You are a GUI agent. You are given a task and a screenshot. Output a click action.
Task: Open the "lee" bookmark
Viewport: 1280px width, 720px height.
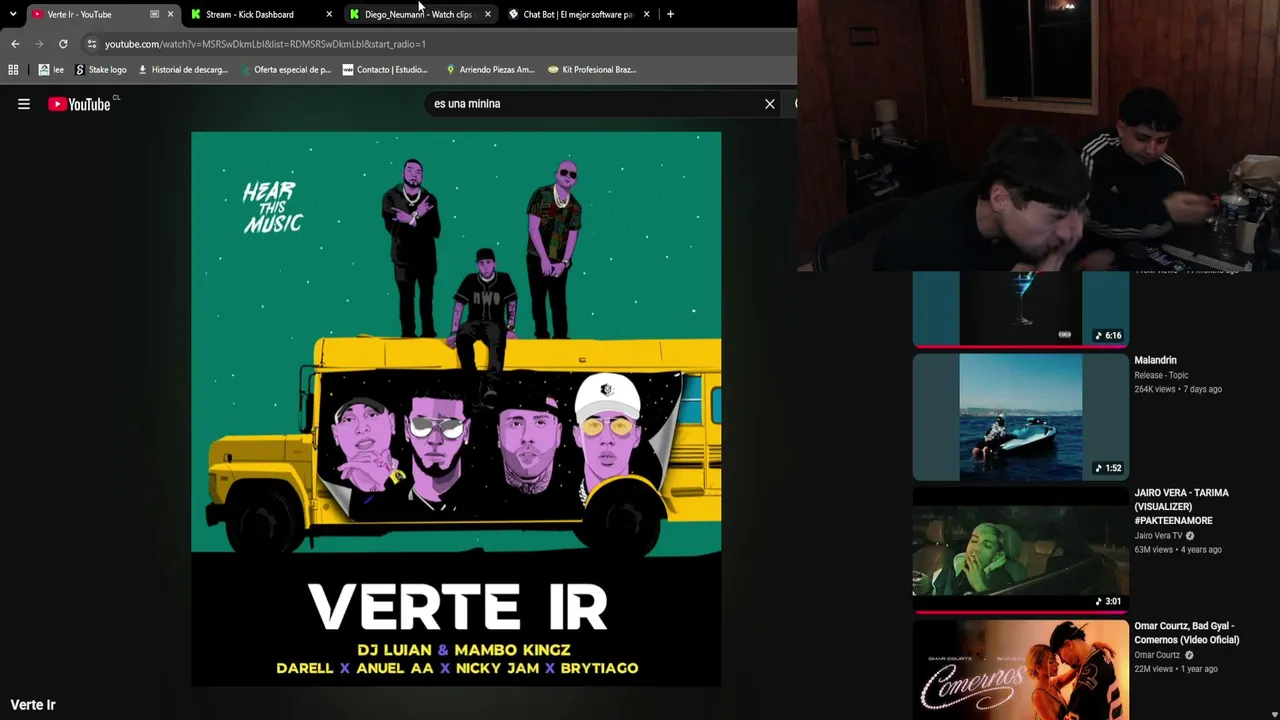(x=51, y=70)
